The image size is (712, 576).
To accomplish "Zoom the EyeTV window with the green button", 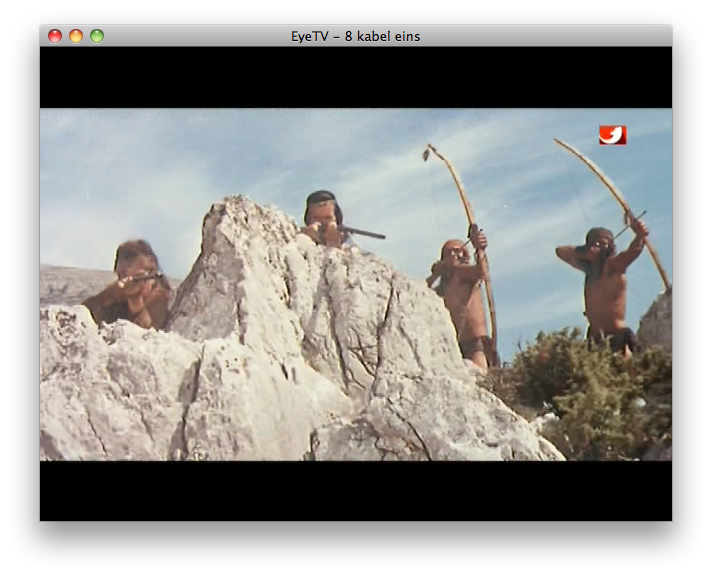I will point(97,36).
